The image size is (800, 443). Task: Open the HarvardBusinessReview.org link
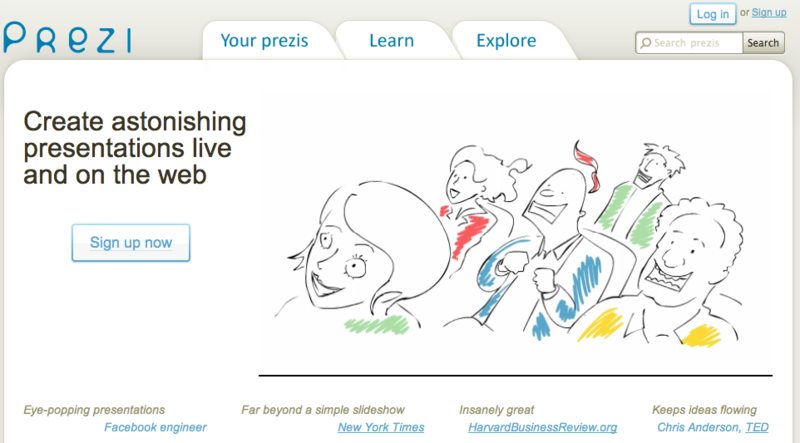click(542, 427)
